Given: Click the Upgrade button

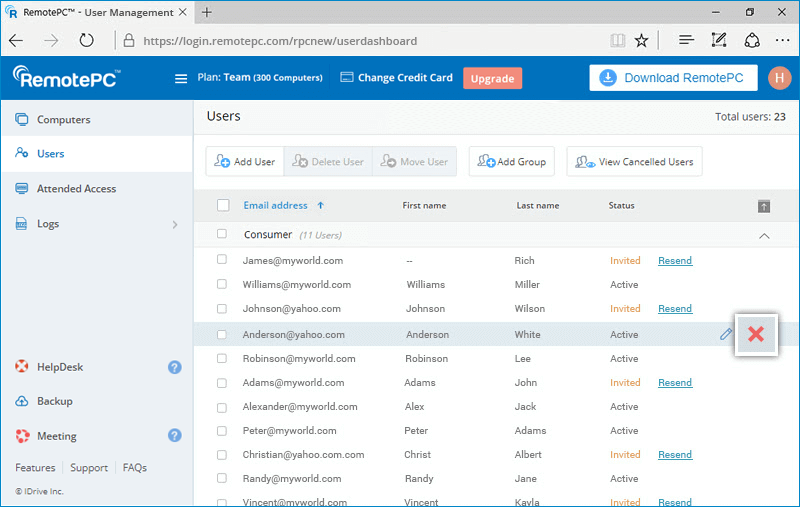Looking at the screenshot, I should (492, 78).
